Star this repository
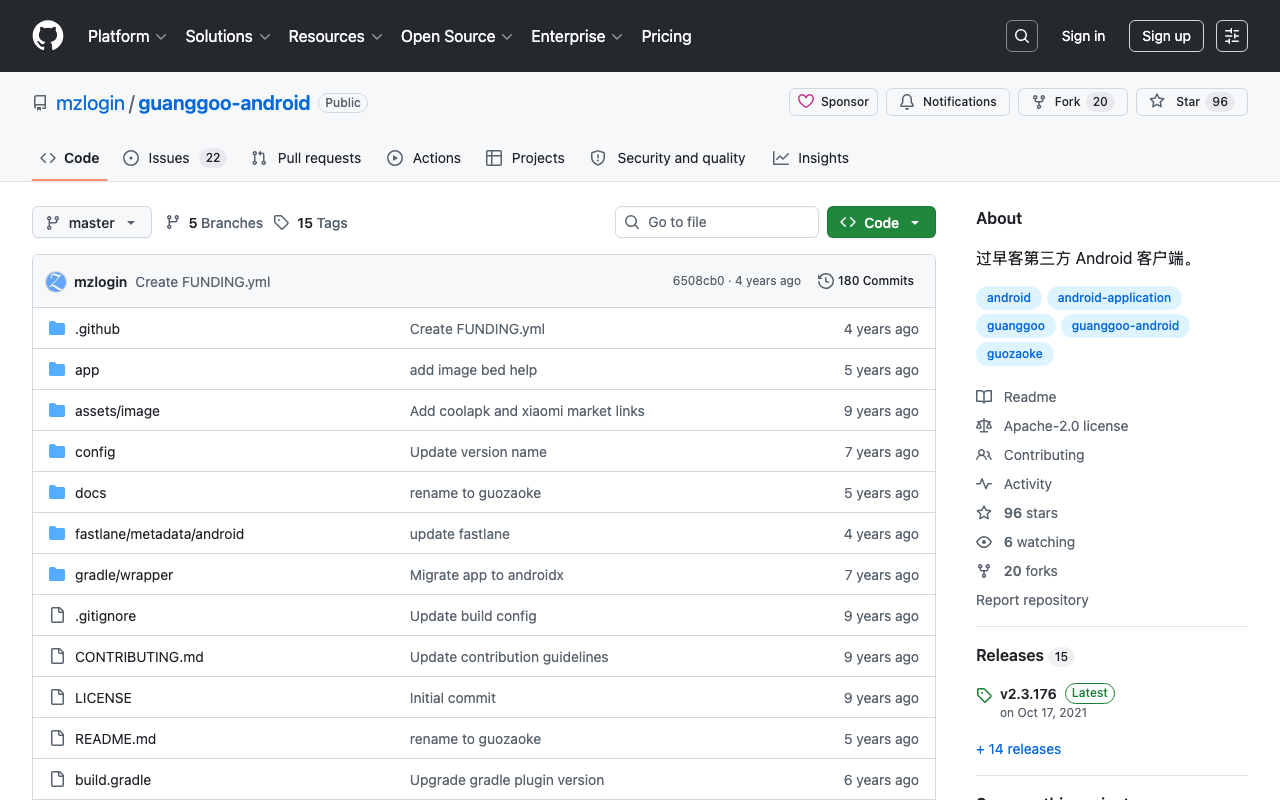The width and height of the screenshot is (1280, 800). click(1192, 102)
